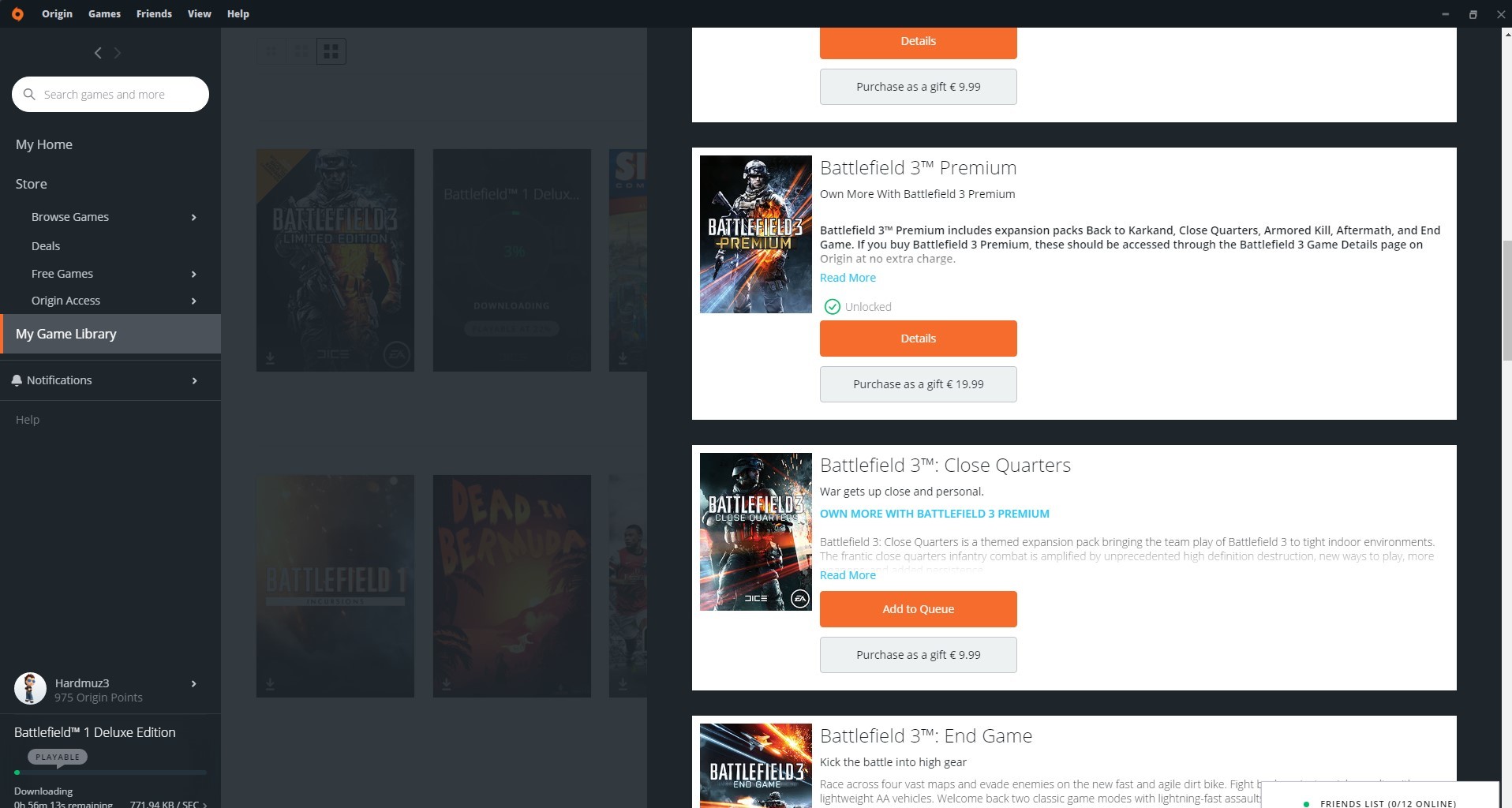Image resolution: width=1512 pixels, height=808 pixels.
Task: Click Details for Battlefield 3 Premium
Action: tap(918, 339)
